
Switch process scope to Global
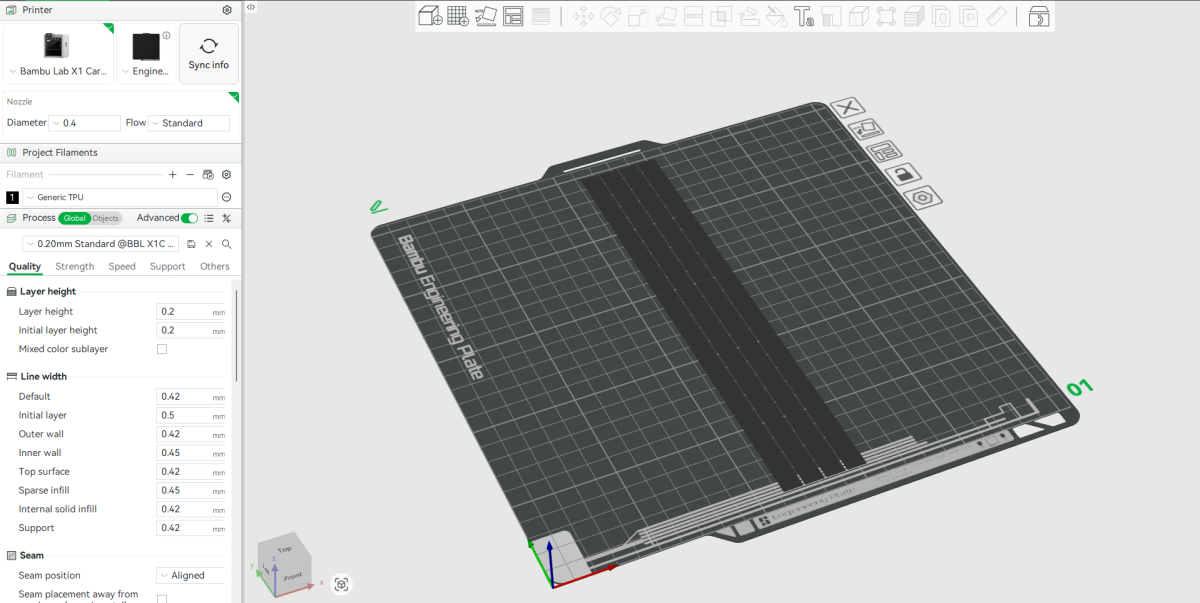(x=75, y=218)
